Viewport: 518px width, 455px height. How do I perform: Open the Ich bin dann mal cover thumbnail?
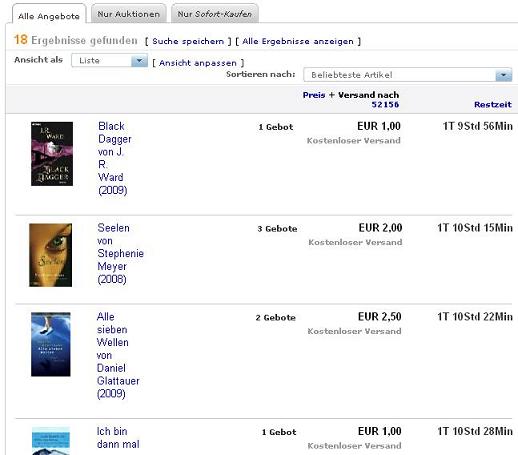click(51, 441)
